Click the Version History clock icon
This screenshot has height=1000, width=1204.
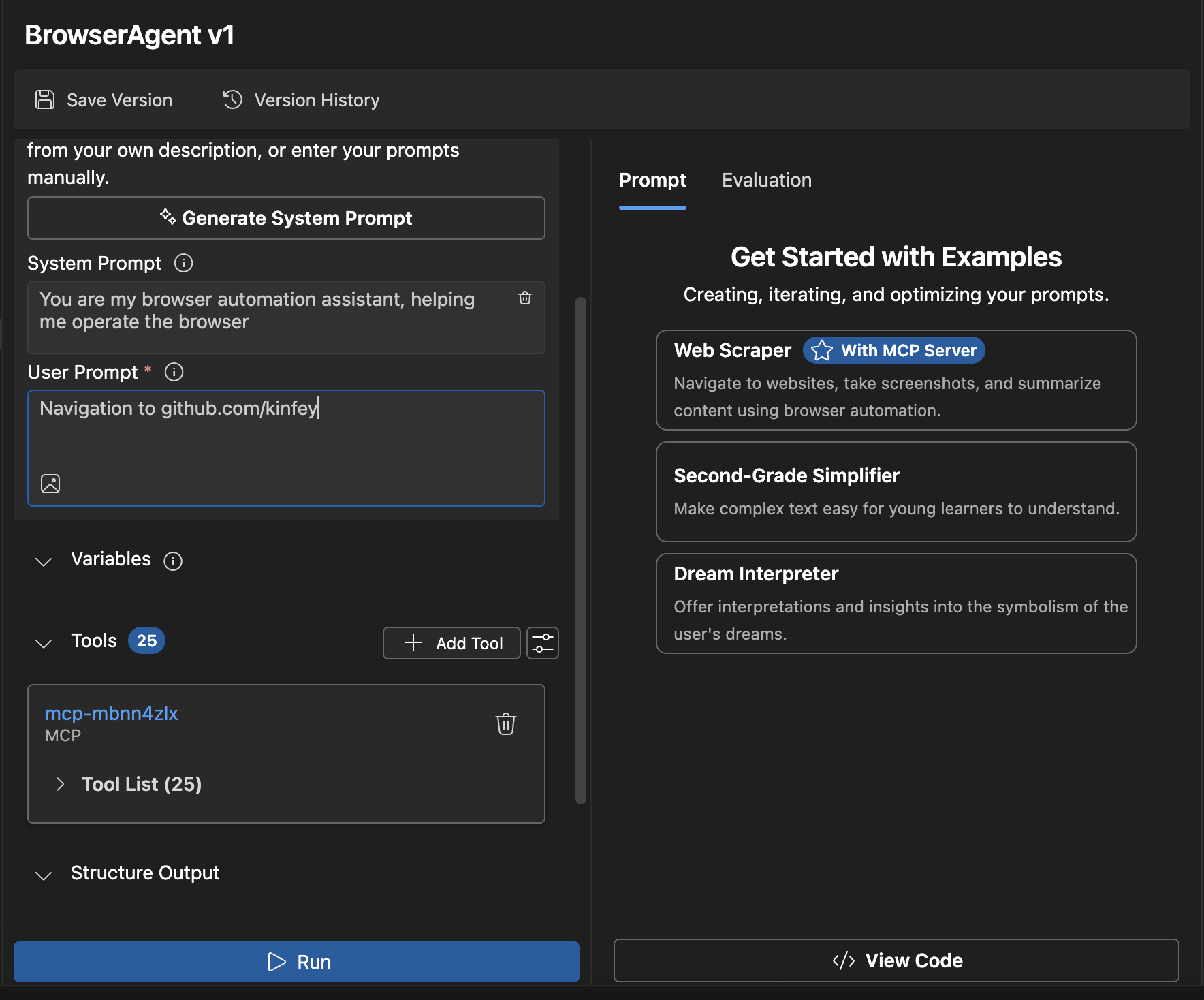point(233,99)
